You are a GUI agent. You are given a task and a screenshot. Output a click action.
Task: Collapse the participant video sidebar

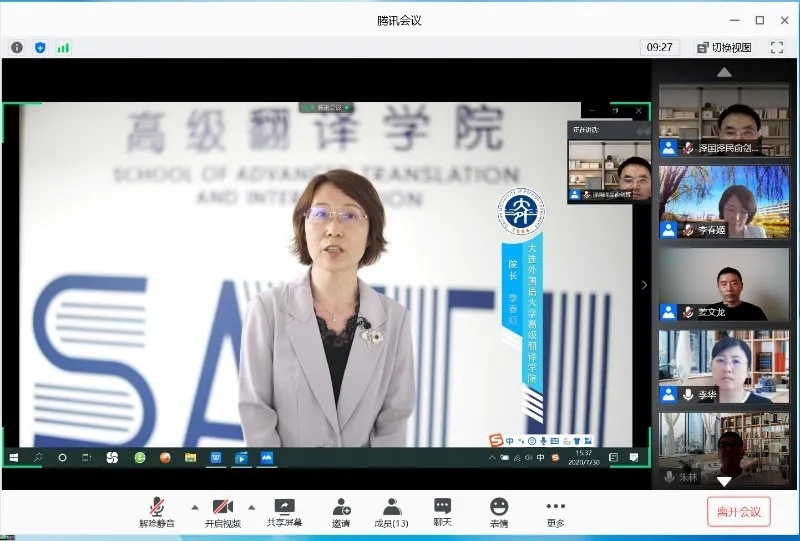coord(644,285)
